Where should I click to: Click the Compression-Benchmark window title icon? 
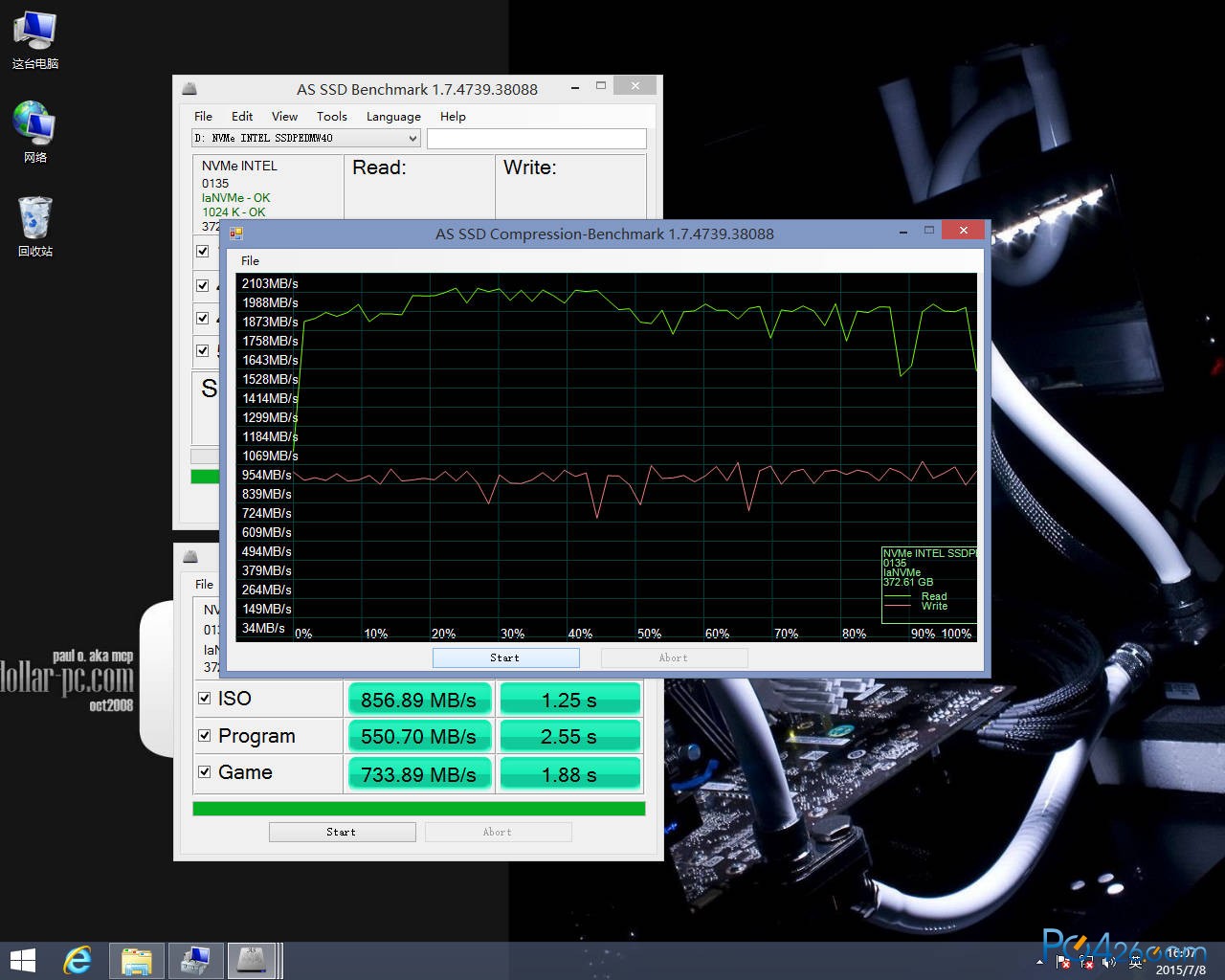click(236, 234)
